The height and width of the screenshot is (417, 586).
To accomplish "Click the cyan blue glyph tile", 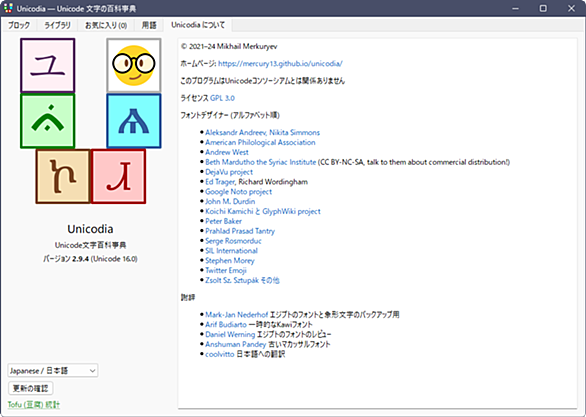I will pos(134,121).
